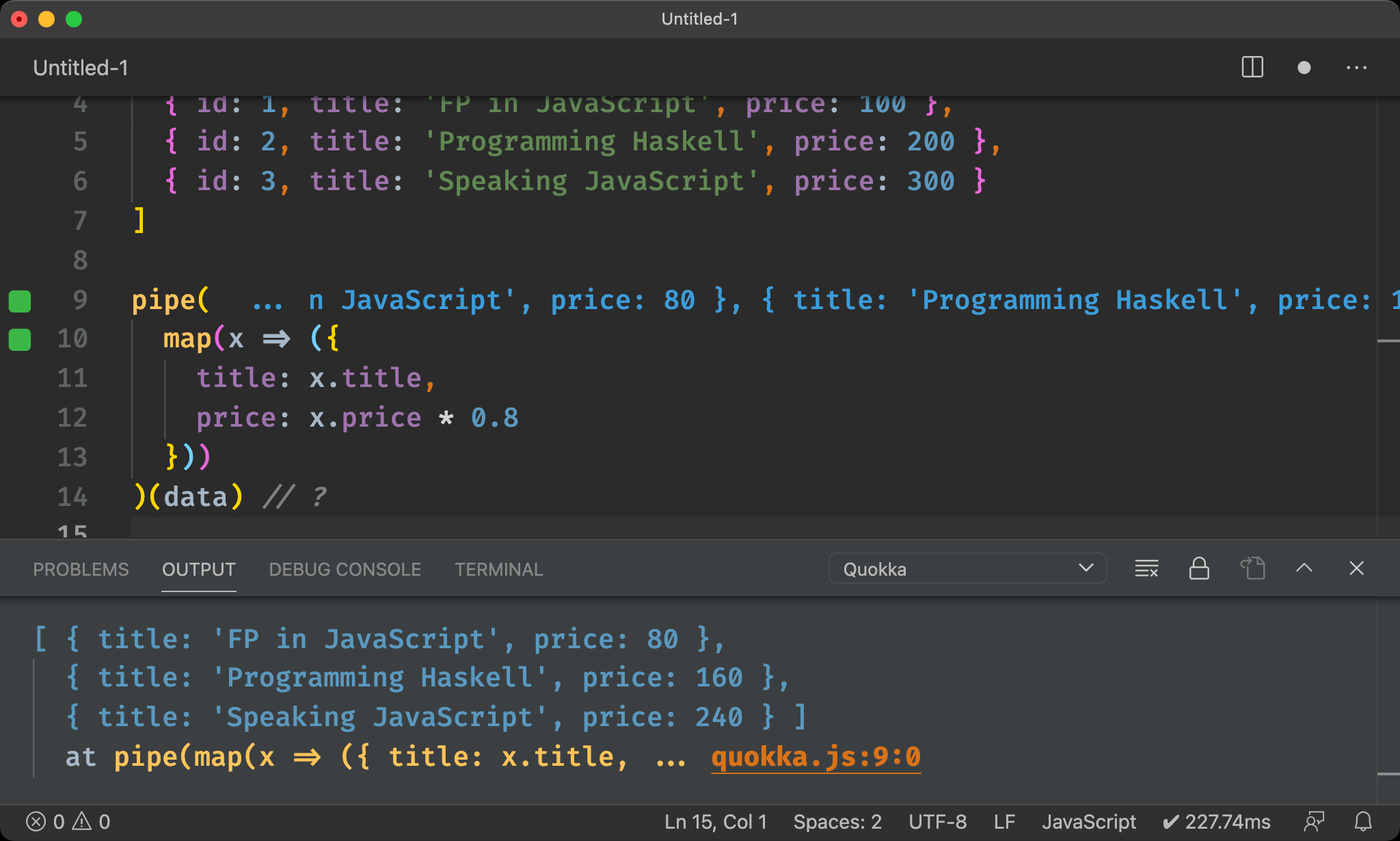
Task: Click the green Quokka indicator on line 9
Action: coord(20,301)
